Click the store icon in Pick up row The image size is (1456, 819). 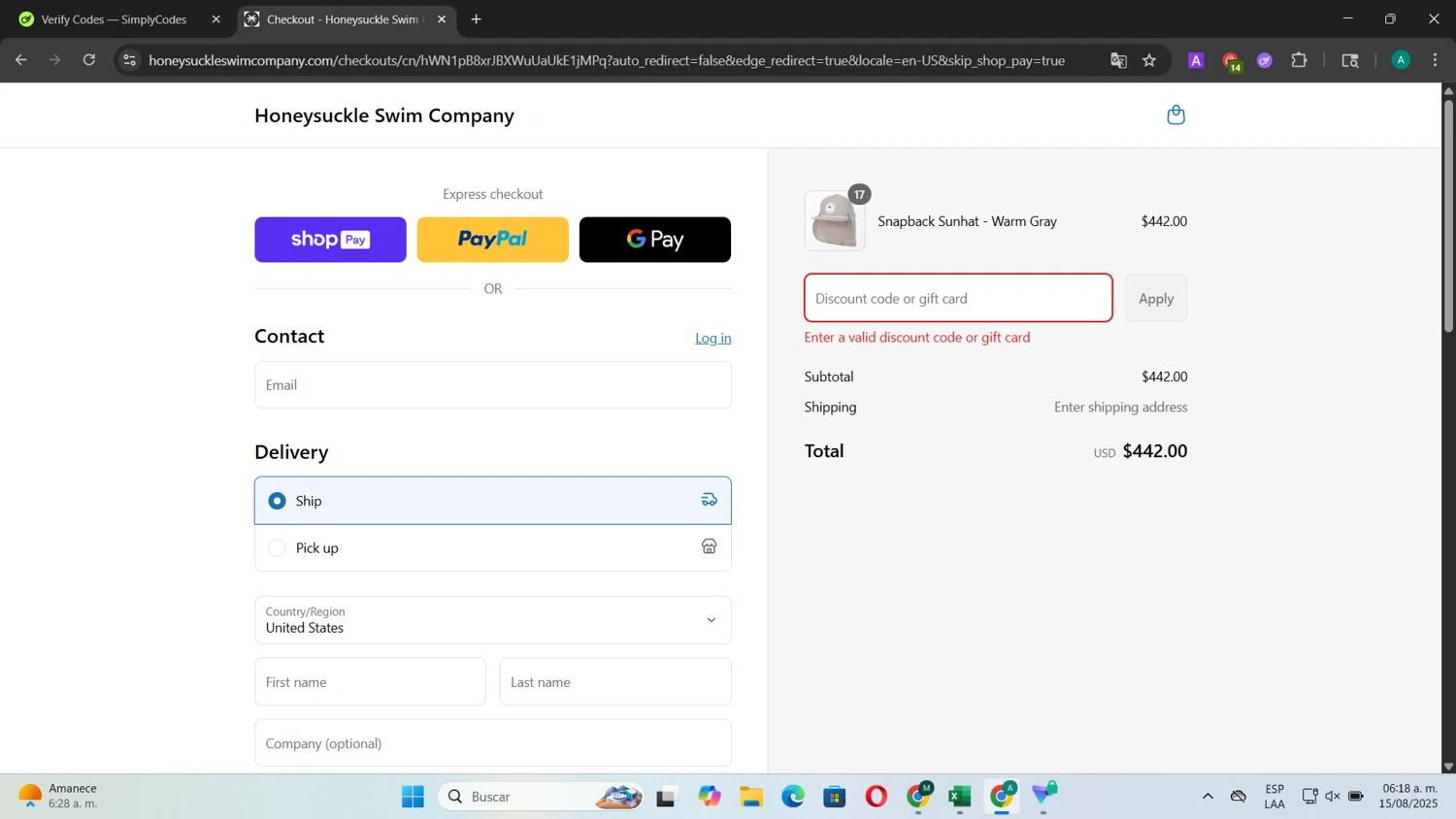(x=710, y=547)
